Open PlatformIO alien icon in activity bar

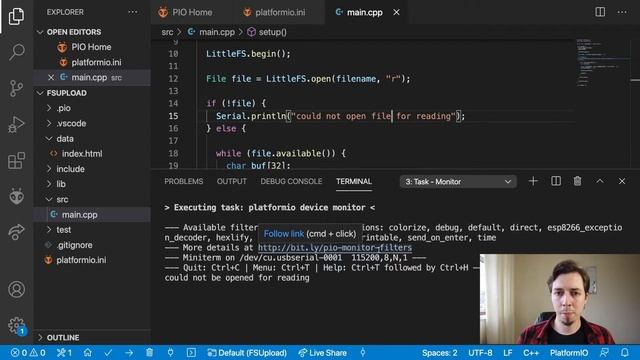coord(16,196)
